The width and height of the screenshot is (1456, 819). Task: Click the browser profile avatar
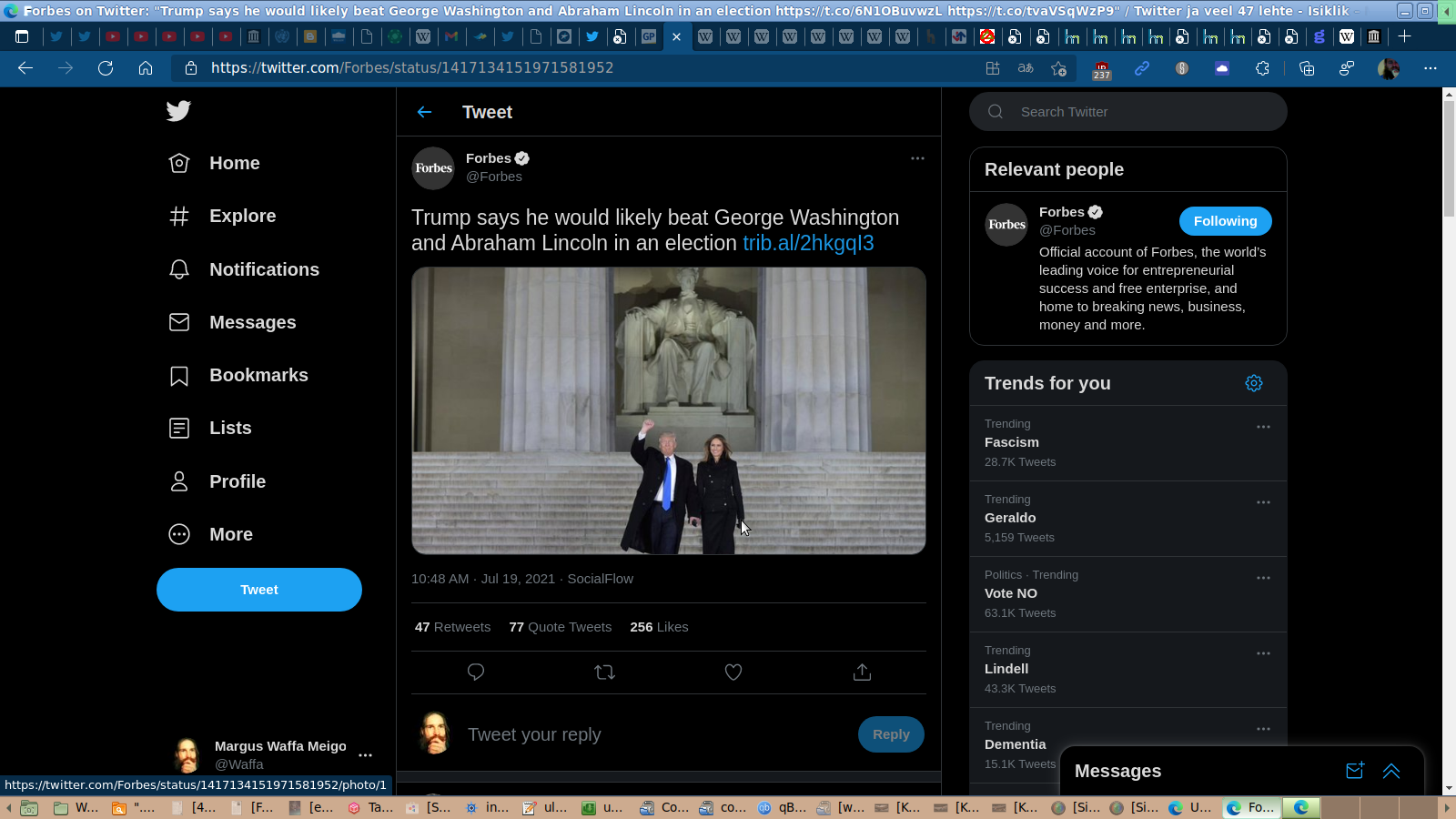pyautogui.click(x=1389, y=68)
